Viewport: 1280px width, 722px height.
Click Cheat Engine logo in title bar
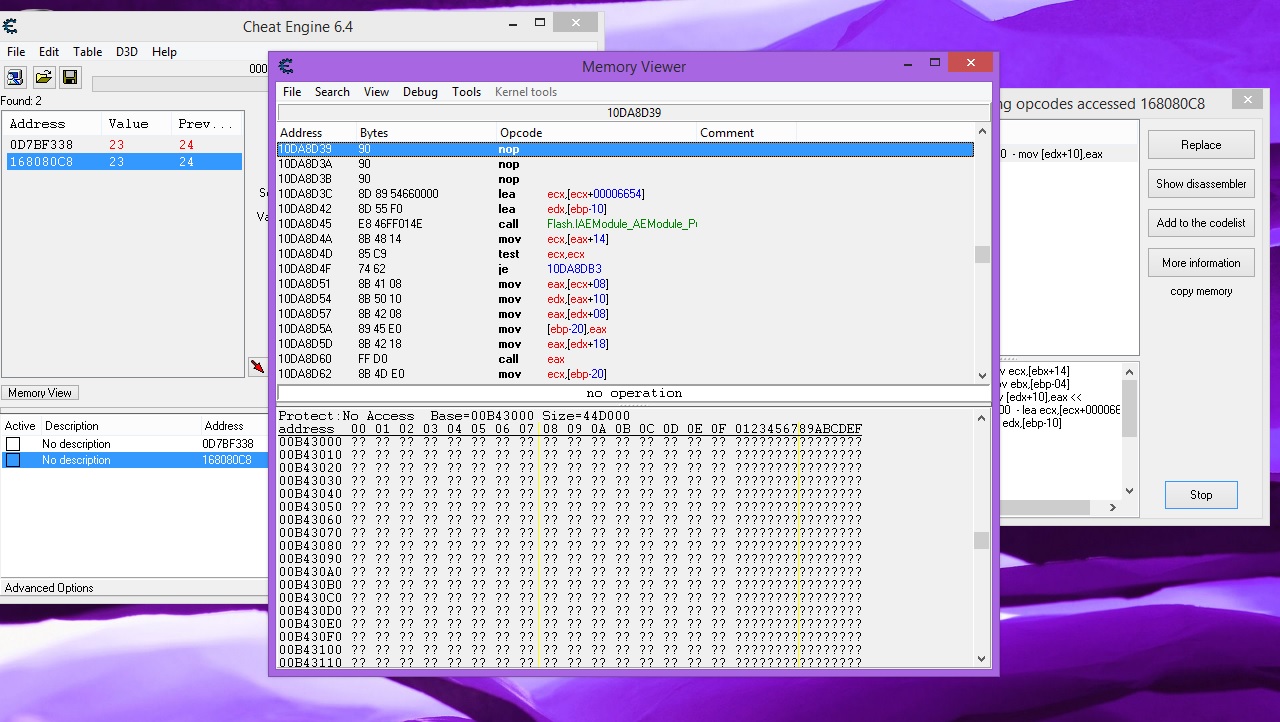coord(11,26)
